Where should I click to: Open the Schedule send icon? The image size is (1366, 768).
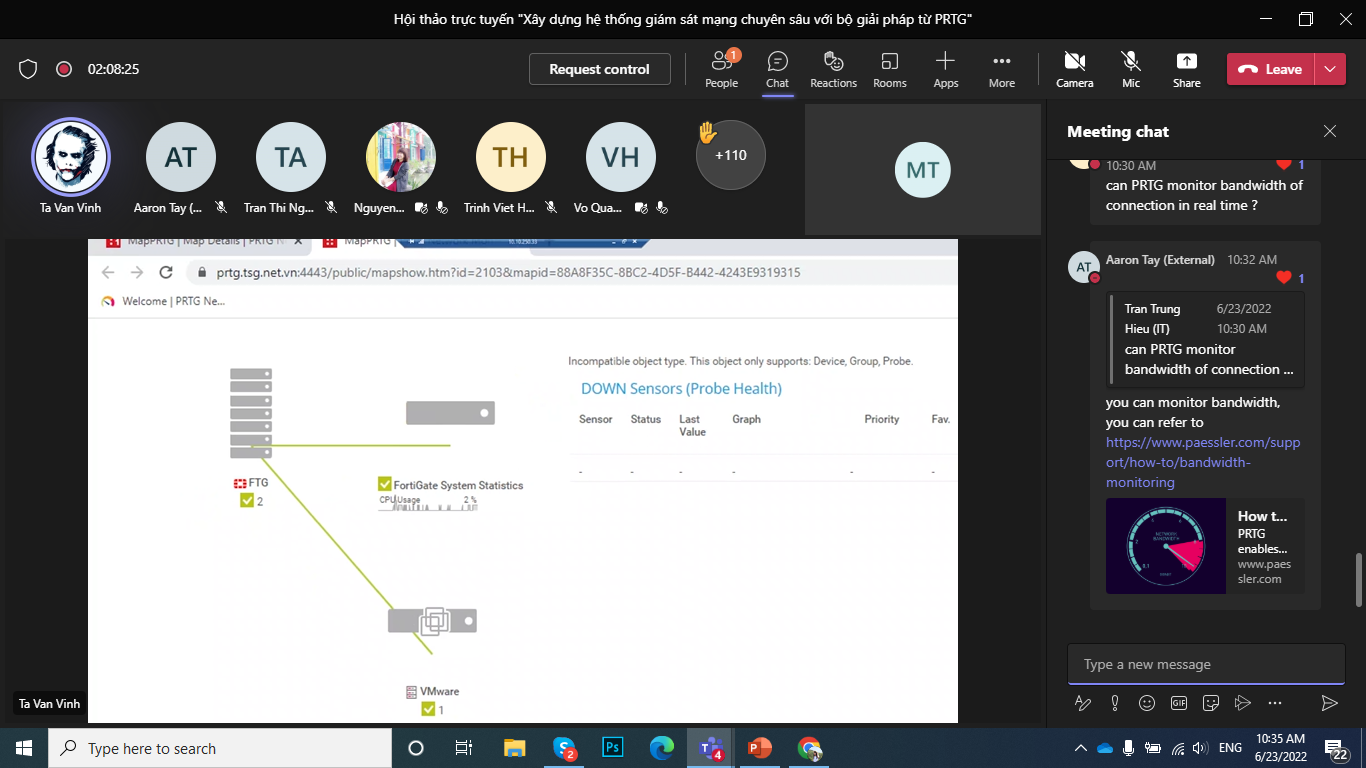click(1242, 703)
